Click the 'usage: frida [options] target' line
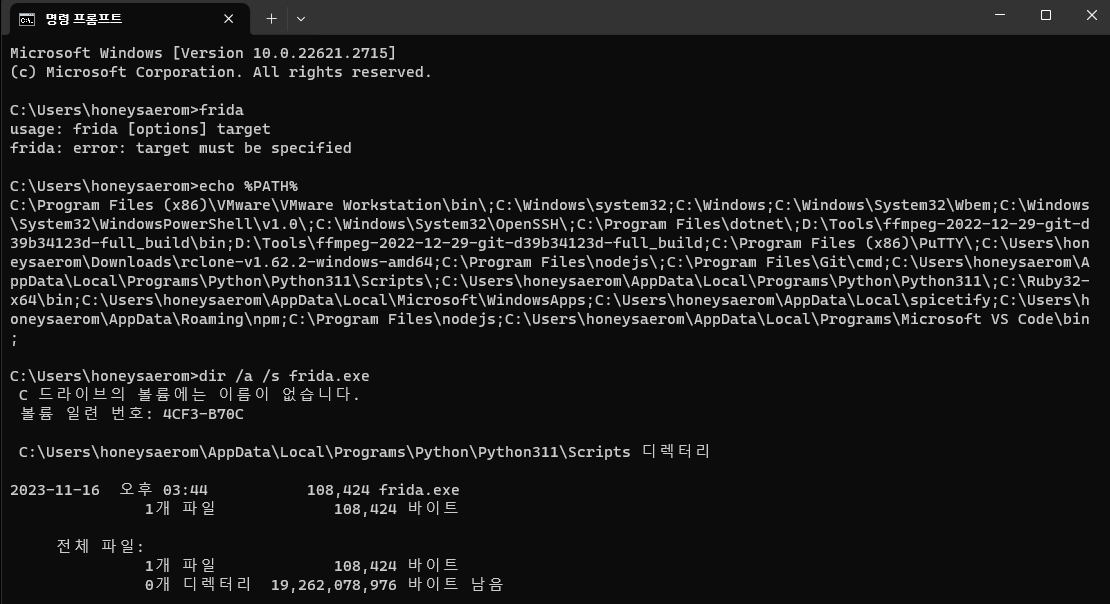The width and height of the screenshot is (1110, 604). click(x=140, y=129)
